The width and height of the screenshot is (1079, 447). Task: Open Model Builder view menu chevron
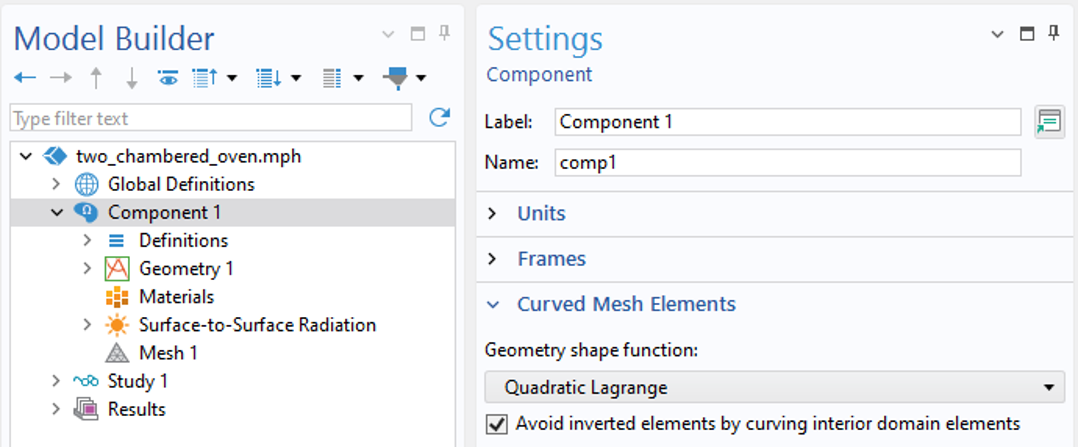click(x=388, y=34)
